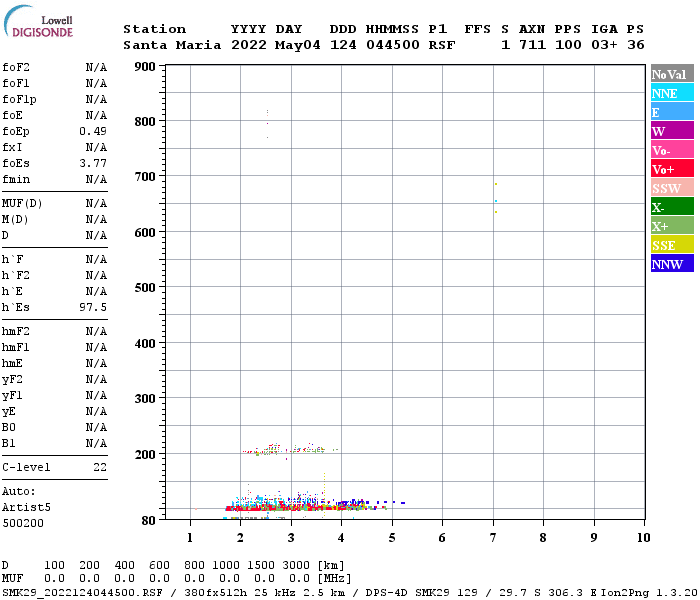This screenshot has width=700, height=600.
Task: Select the NoVal gray legend swatch
Action: tap(672, 74)
